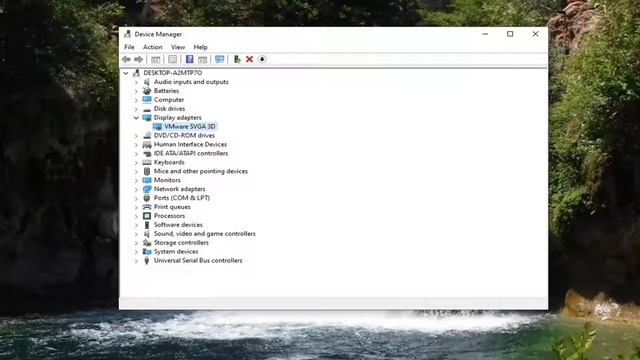Screen dimensions: 640x360
Task: Click the Forward arrow in the toolbar
Action: [x=138, y=60]
